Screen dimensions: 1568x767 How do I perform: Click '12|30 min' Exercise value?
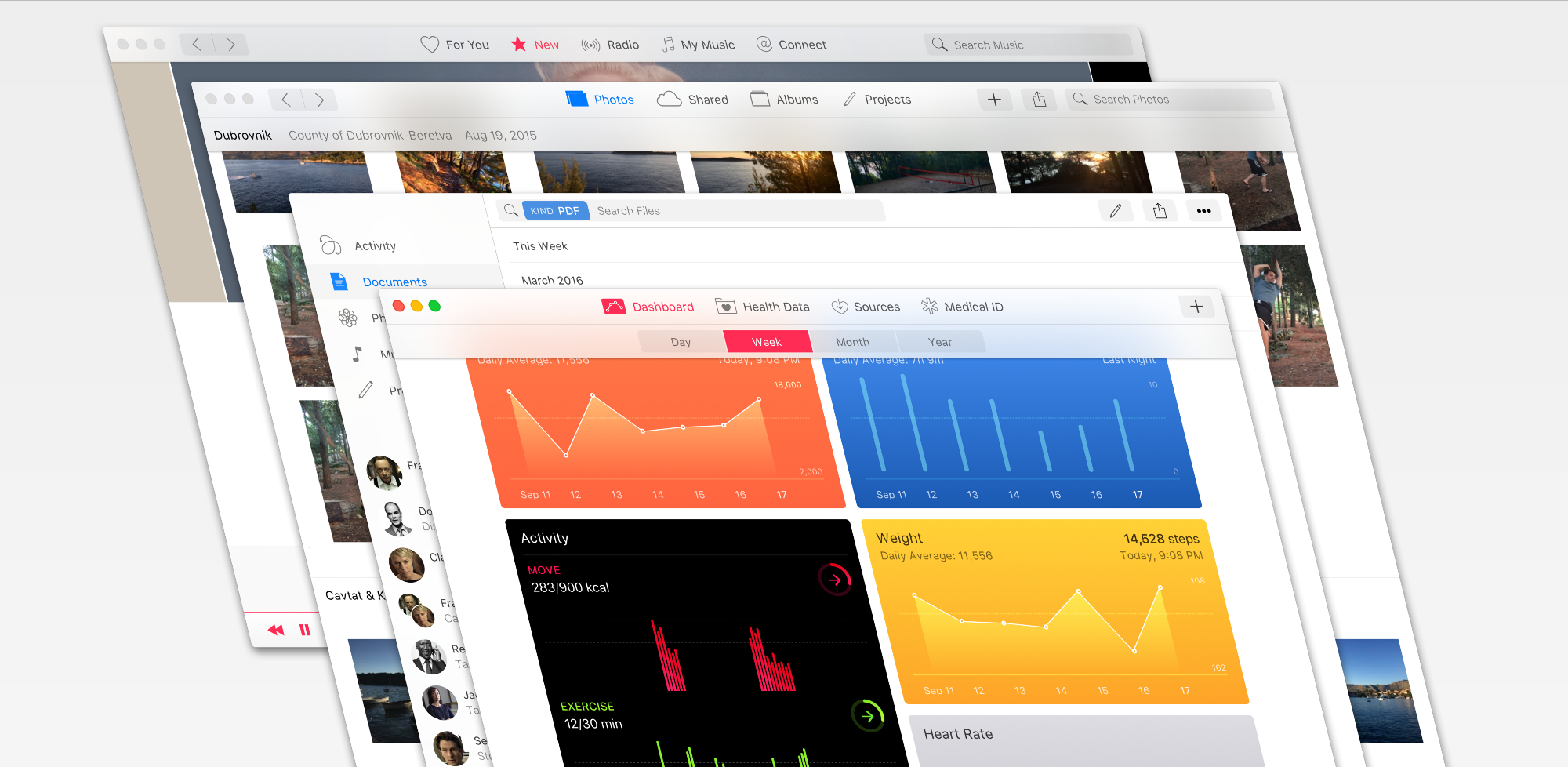click(x=593, y=724)
